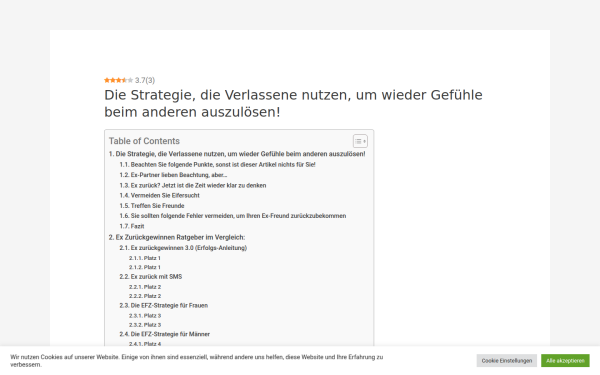Viewport: 600px width, 375px height.
Task: Go to '2.1. Ex zurückgewinnen 3.0 (Erfolgs-Anleitung)' link
Action: (x=183, y=248)
